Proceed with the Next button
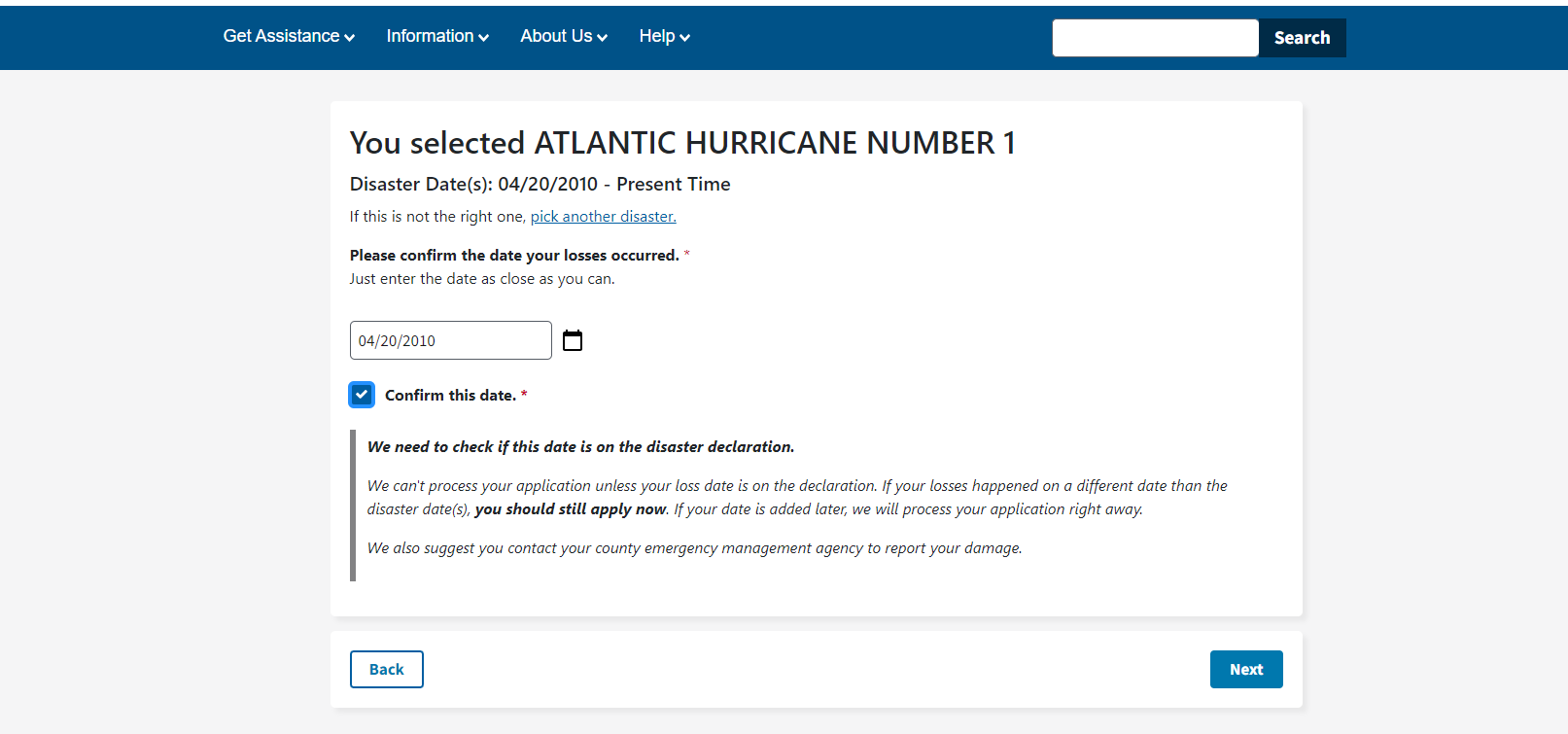 1245,669
